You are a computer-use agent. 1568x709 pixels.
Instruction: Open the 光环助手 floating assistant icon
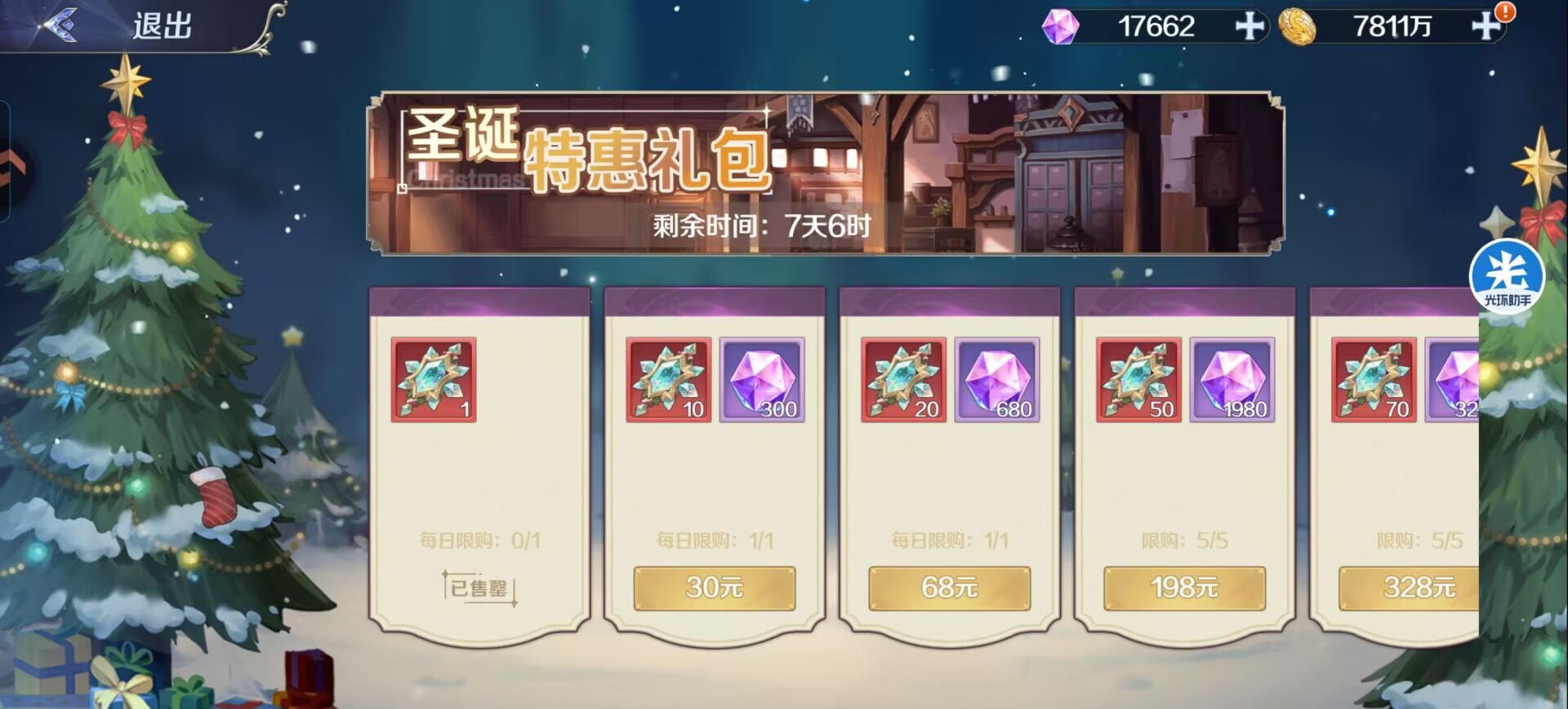click(1507, 276)
